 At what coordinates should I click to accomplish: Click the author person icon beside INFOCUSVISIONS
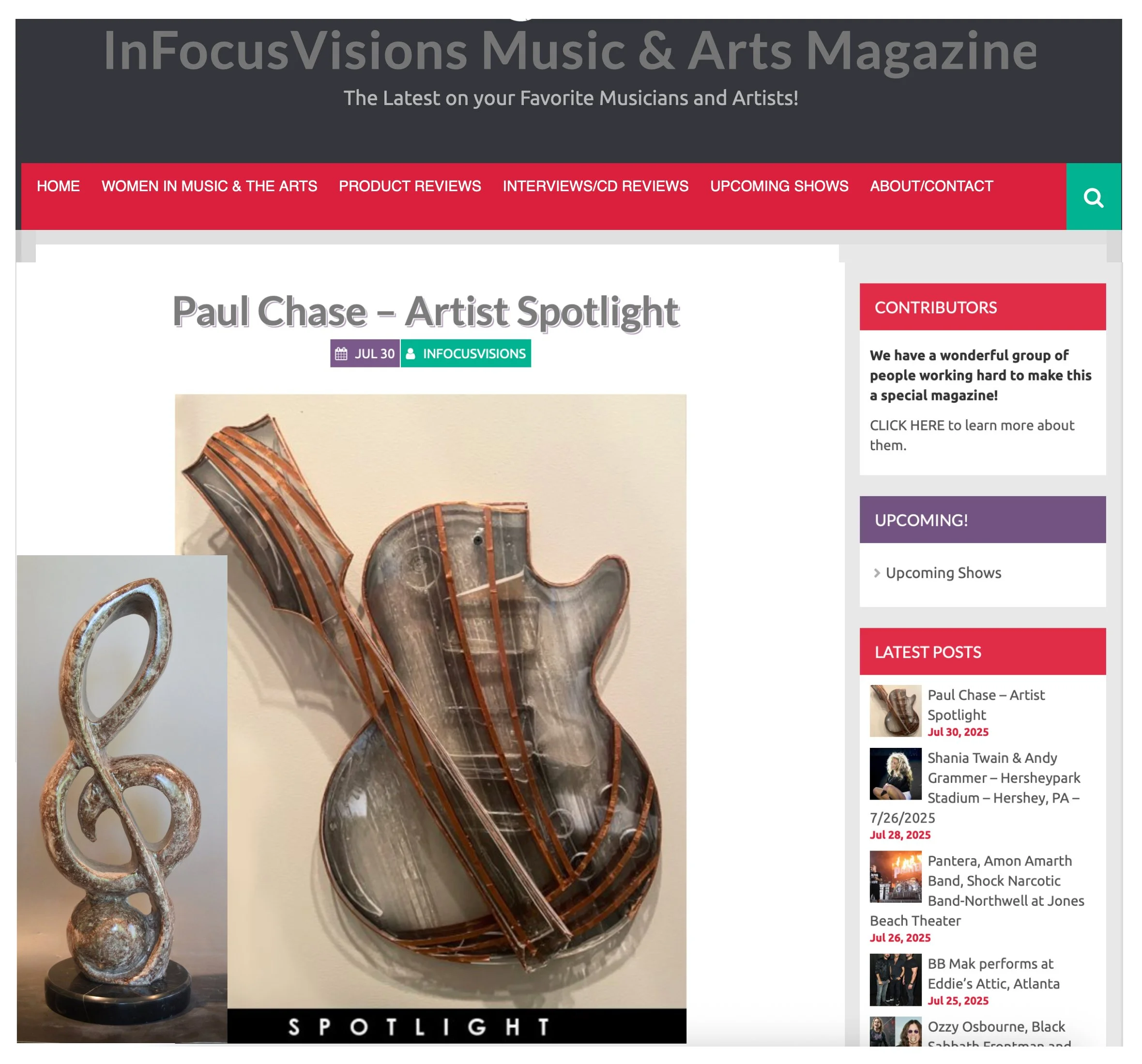(x=410, y=353)
